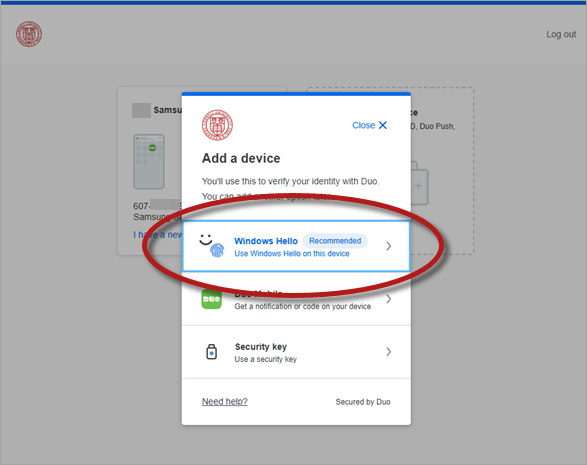Click the Windows Hello face and fingerprint icon
This screenshot has height=465, width=587.
tap(212, 246)
